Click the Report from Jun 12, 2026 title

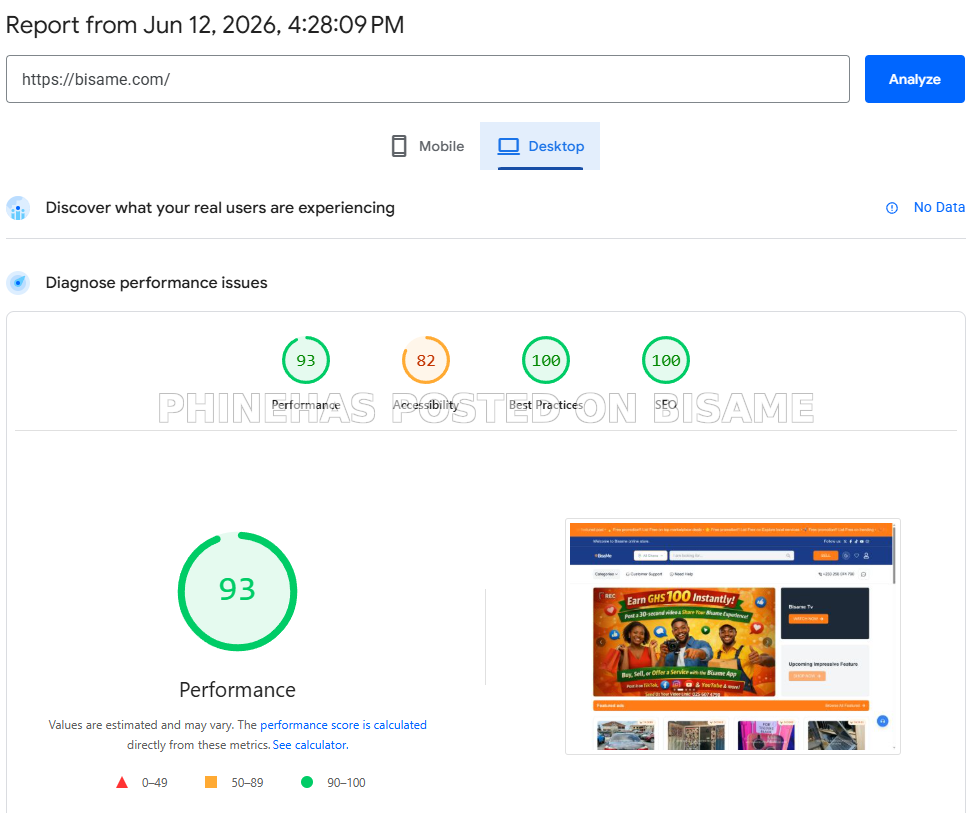click(205, 25)
